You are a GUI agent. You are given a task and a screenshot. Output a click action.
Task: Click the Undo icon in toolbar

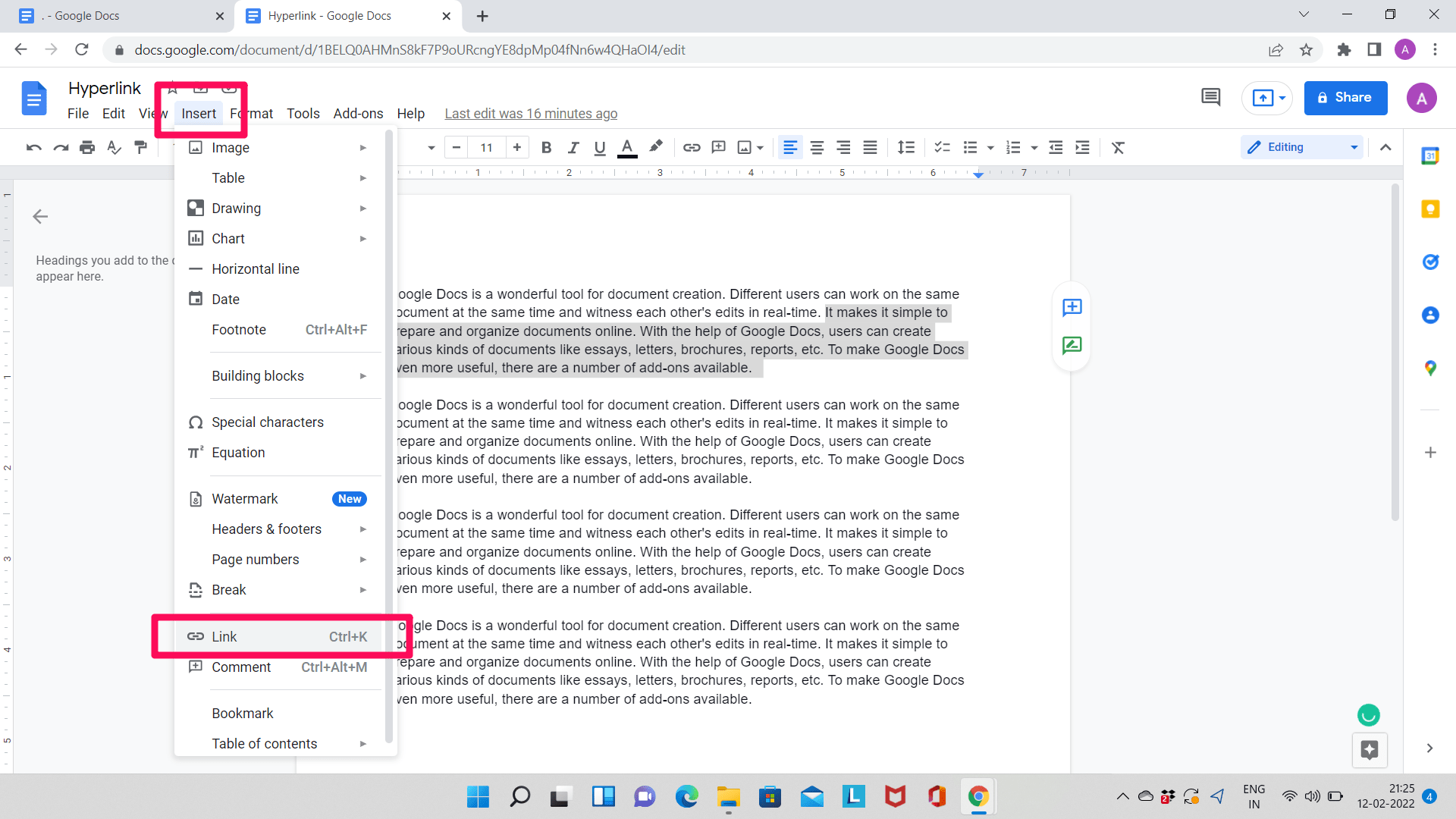(33, 147)
